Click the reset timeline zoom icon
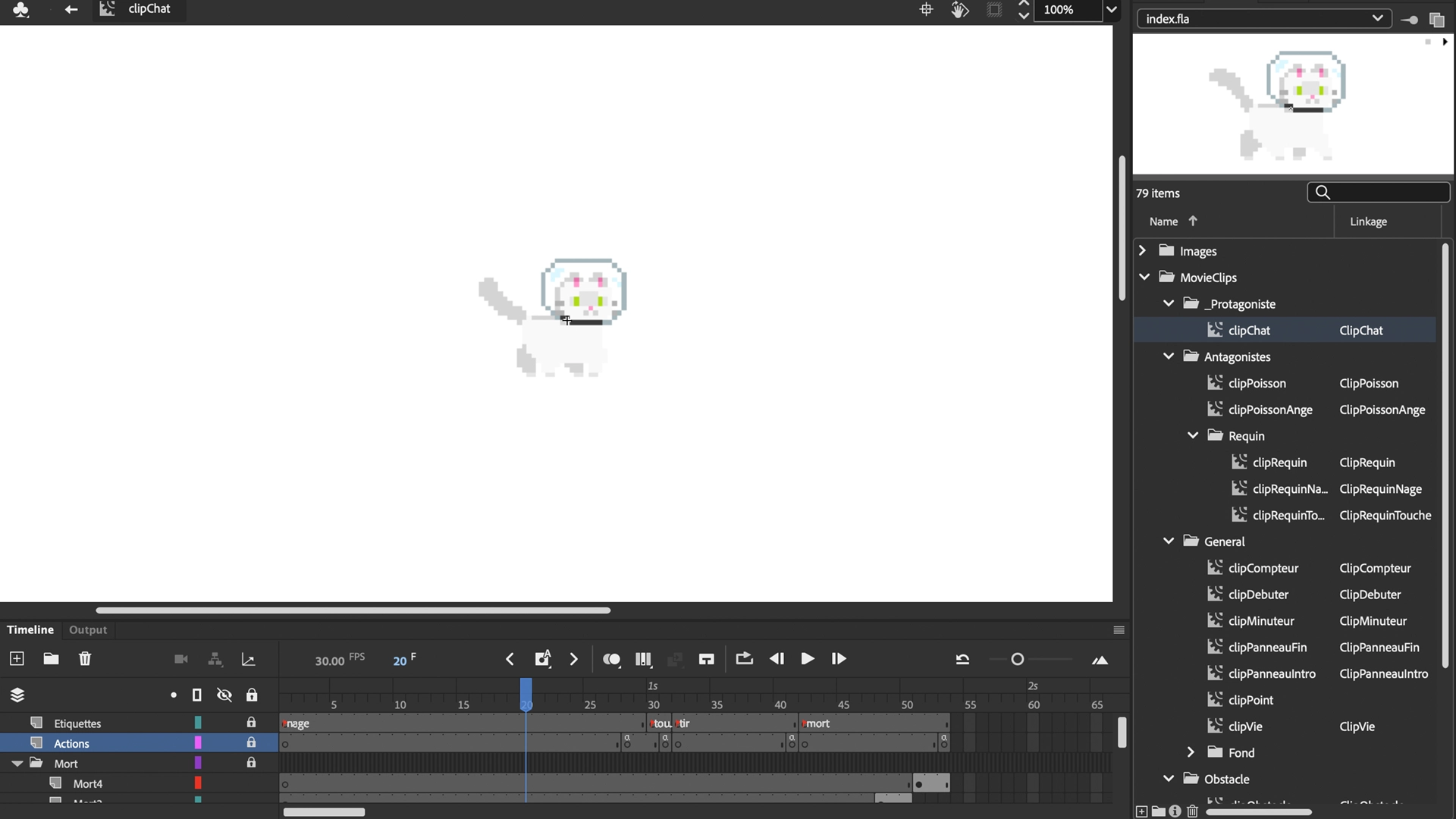 962,660
